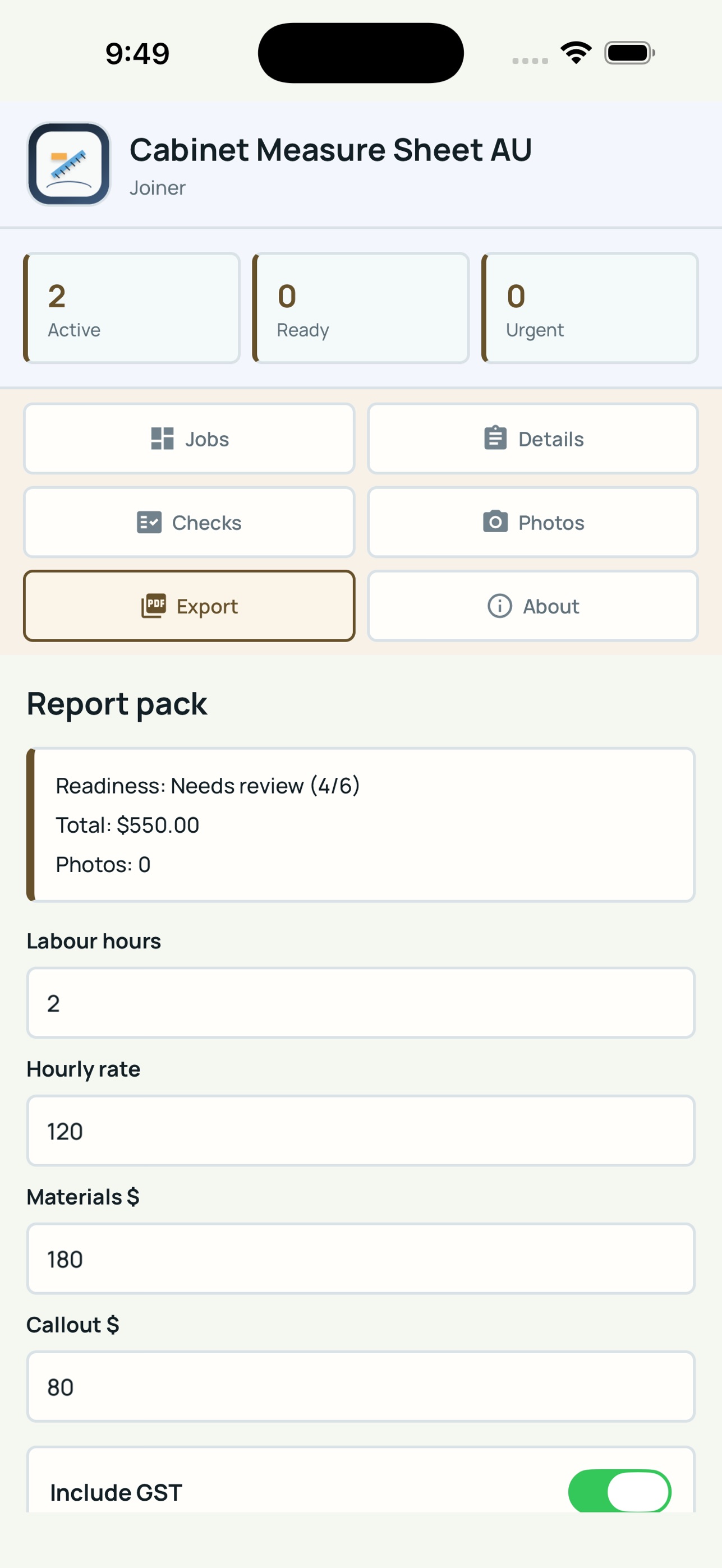Edit the Hourly rate field
The width and height of the screenshot is (722, 1568).
tap(361, 1131)
